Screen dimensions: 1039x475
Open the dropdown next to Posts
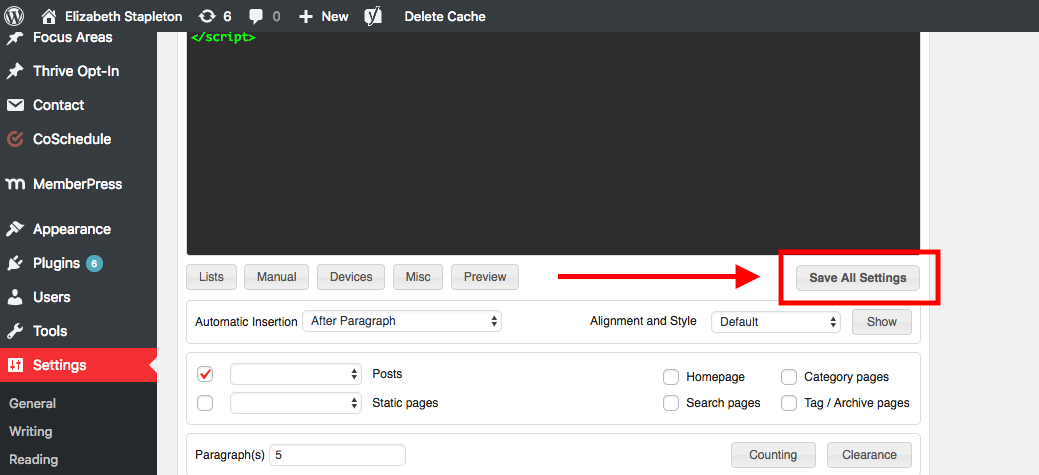[x=296, y=374]
